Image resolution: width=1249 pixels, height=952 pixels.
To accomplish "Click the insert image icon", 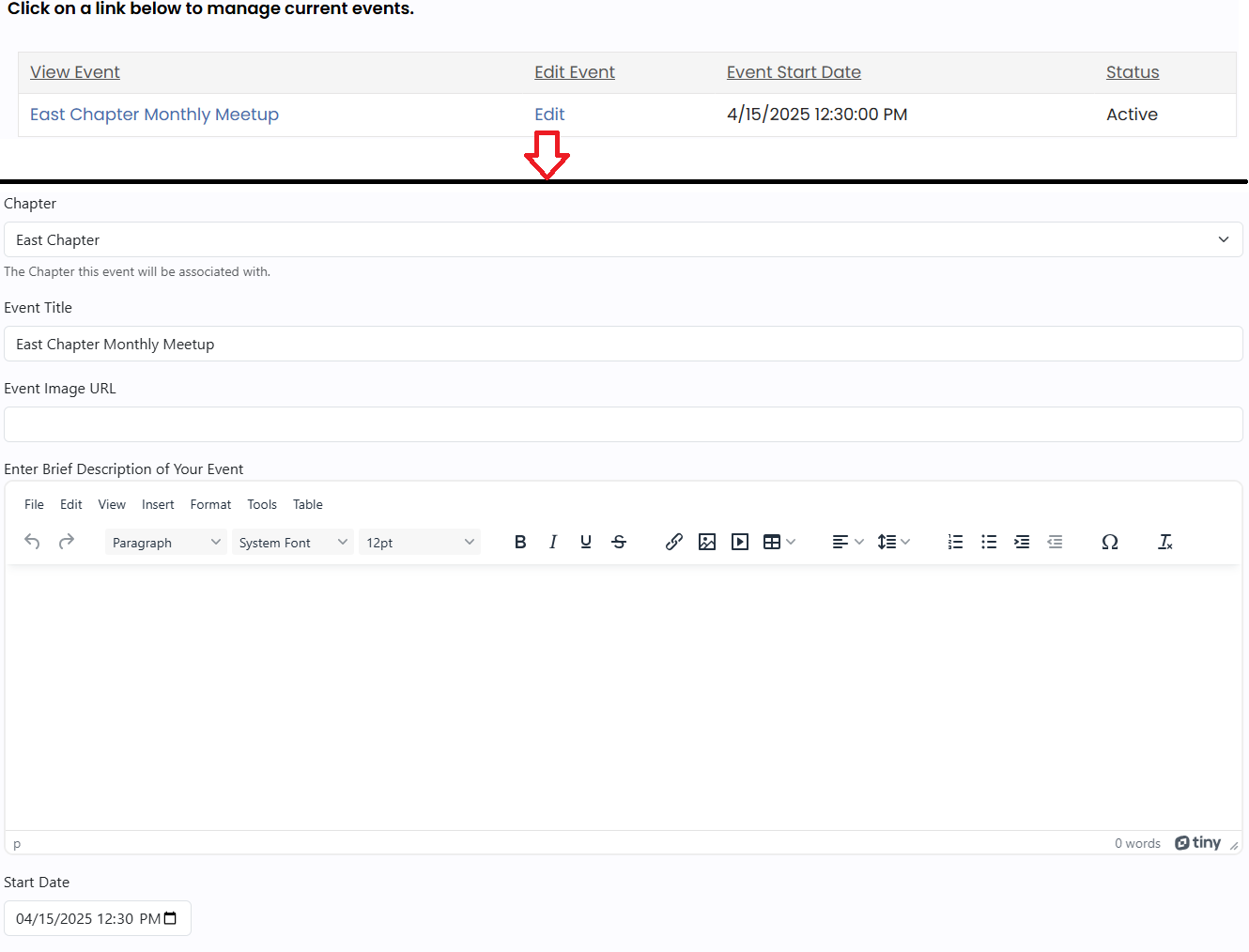I will 707,542.
